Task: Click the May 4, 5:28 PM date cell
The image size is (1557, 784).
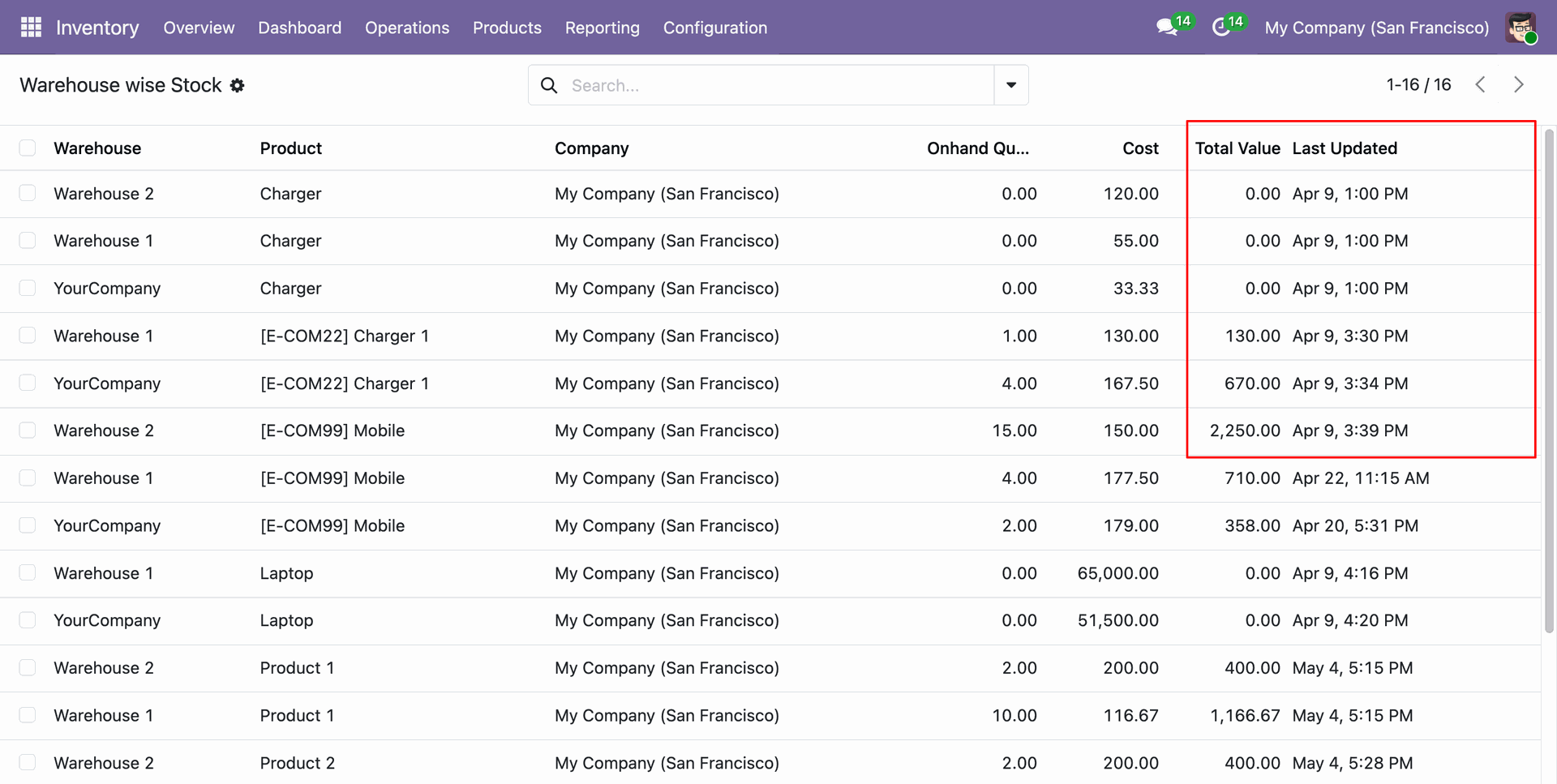Action: click(x=1353, y=763)
